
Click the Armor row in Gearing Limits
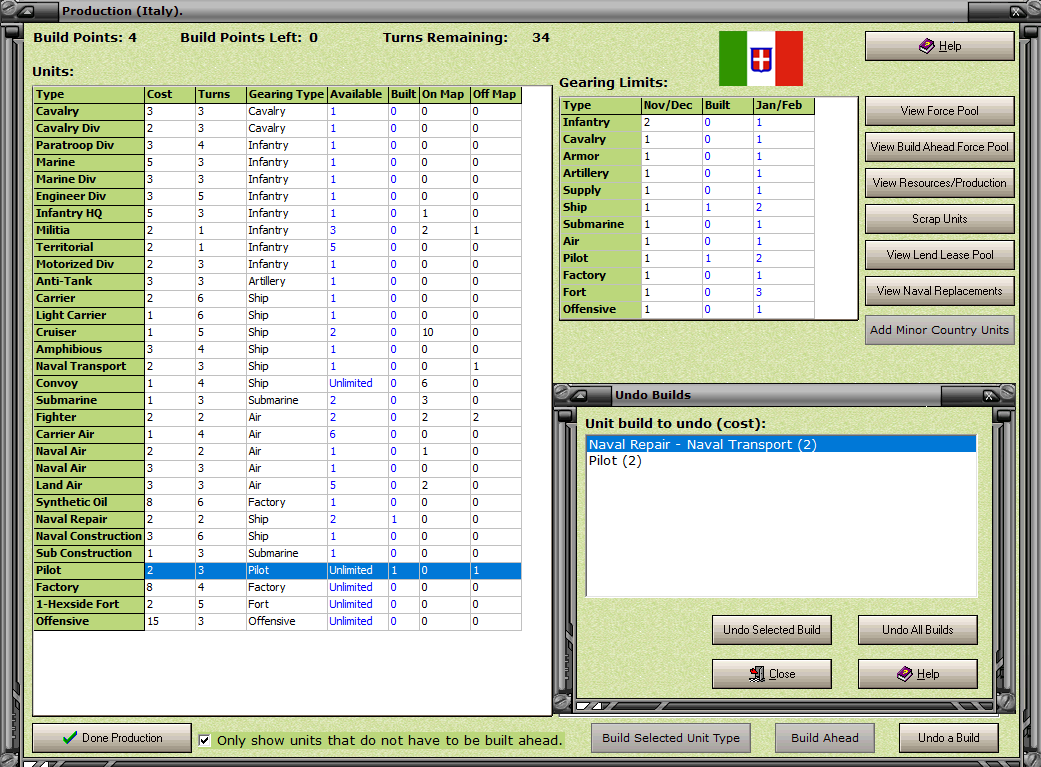pos(687,156)
